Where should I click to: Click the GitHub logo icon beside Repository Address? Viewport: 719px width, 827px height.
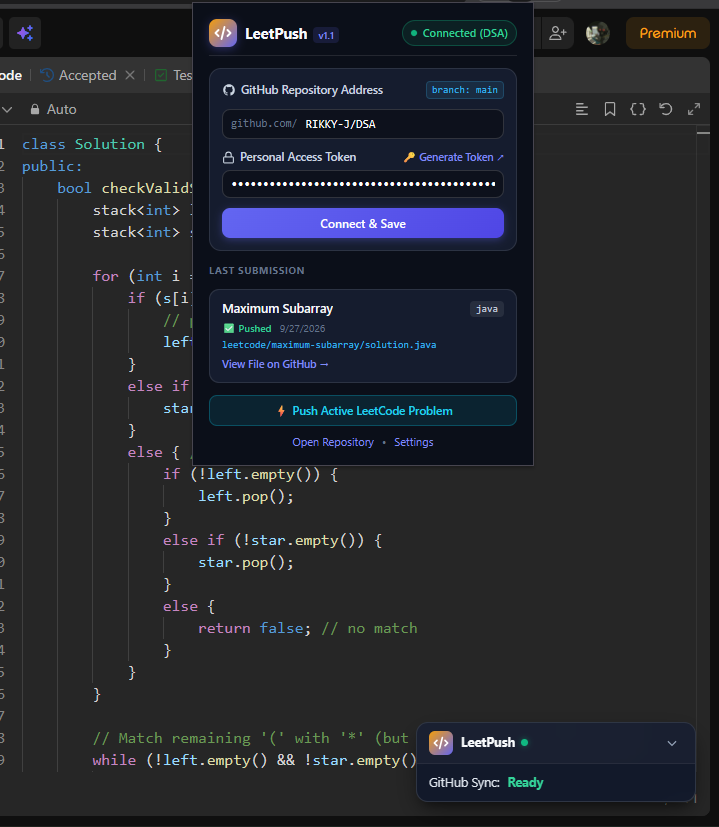(228, 90)
